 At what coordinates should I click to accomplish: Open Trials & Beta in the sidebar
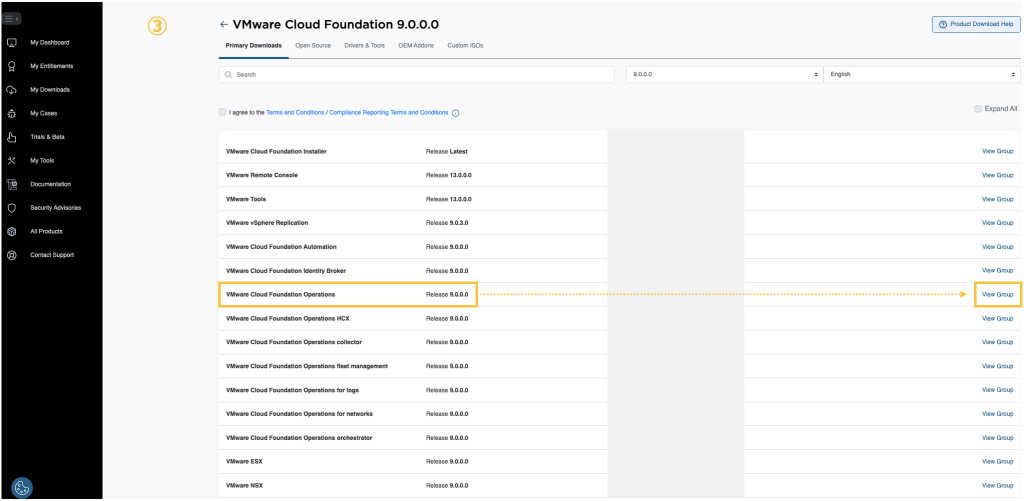coord(47,137)
